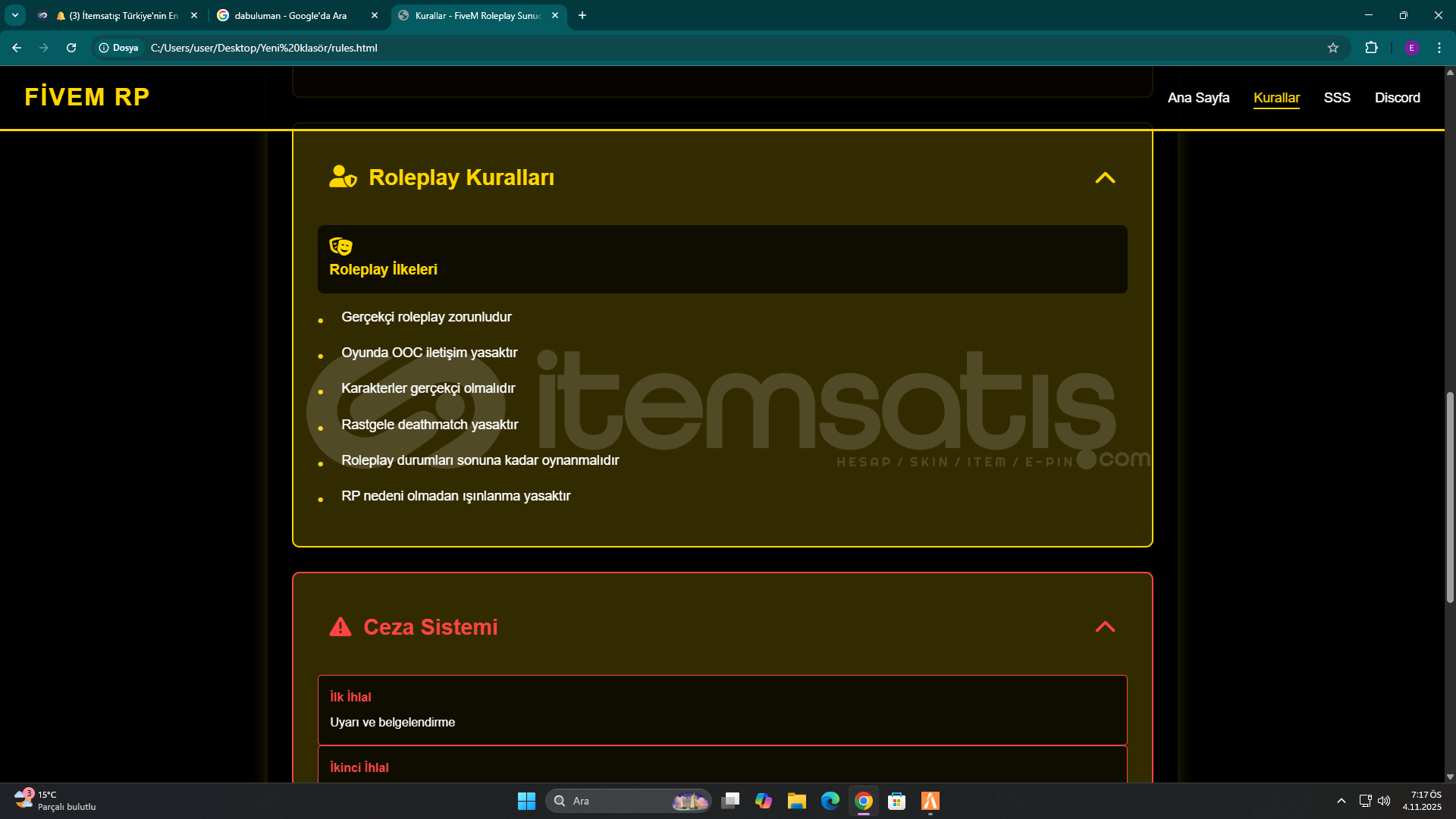
Task: Collapse the Ceza Sistemi section chevron
Action: [x=1105, y=626]
